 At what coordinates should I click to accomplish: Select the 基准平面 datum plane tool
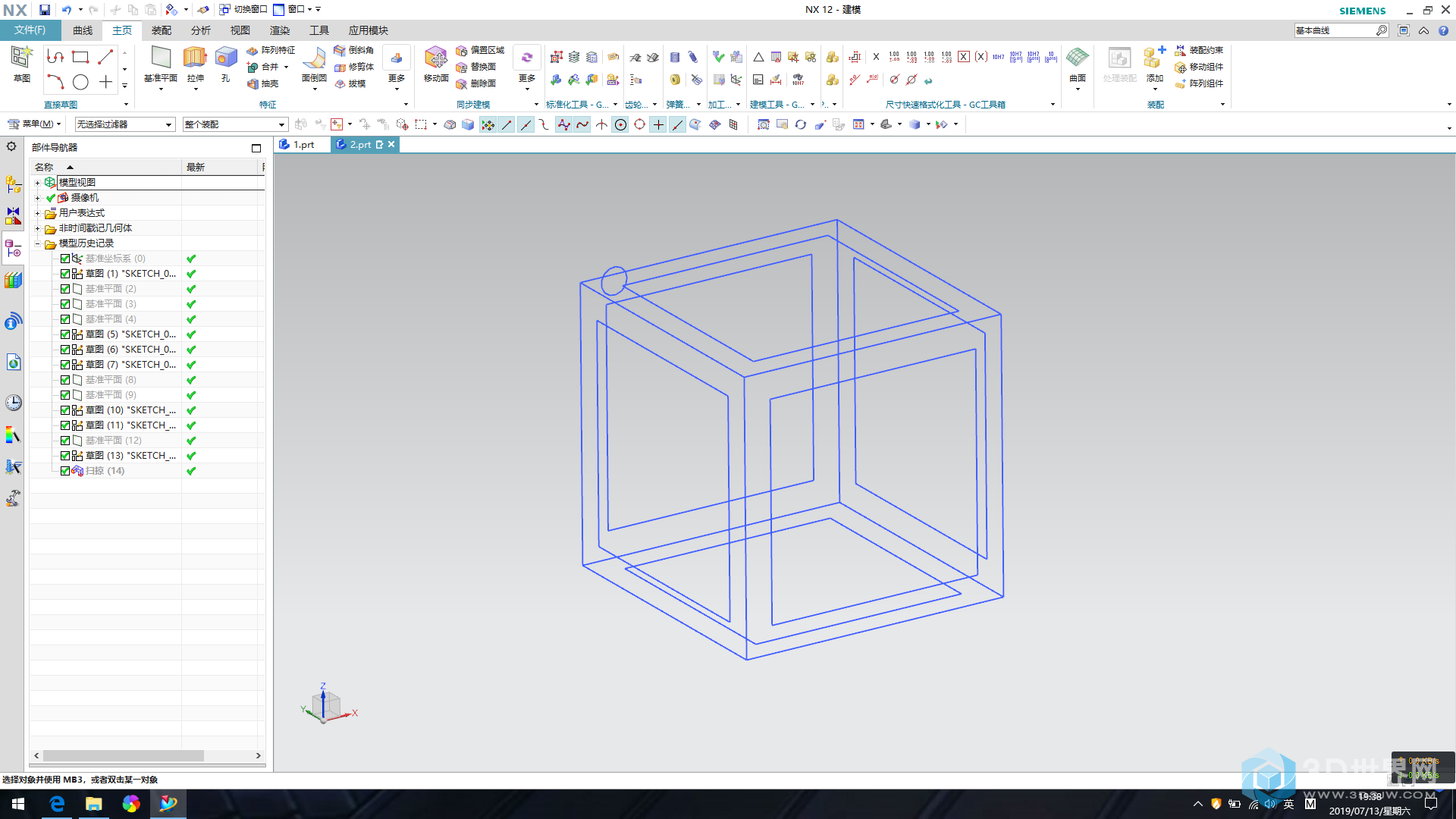(161, 58)
